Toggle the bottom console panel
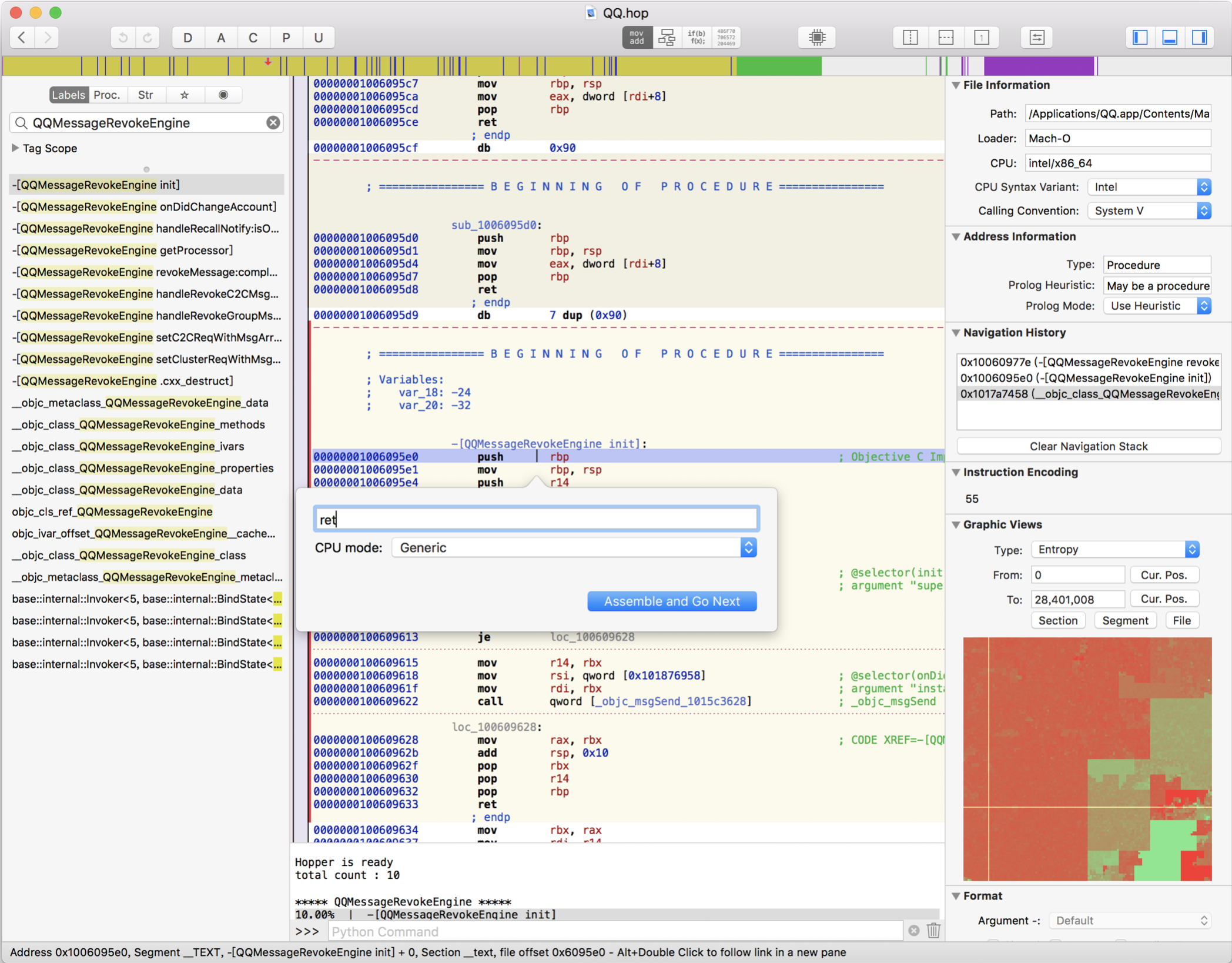Screen dimensions: 1232x963 coord(1170,38)
